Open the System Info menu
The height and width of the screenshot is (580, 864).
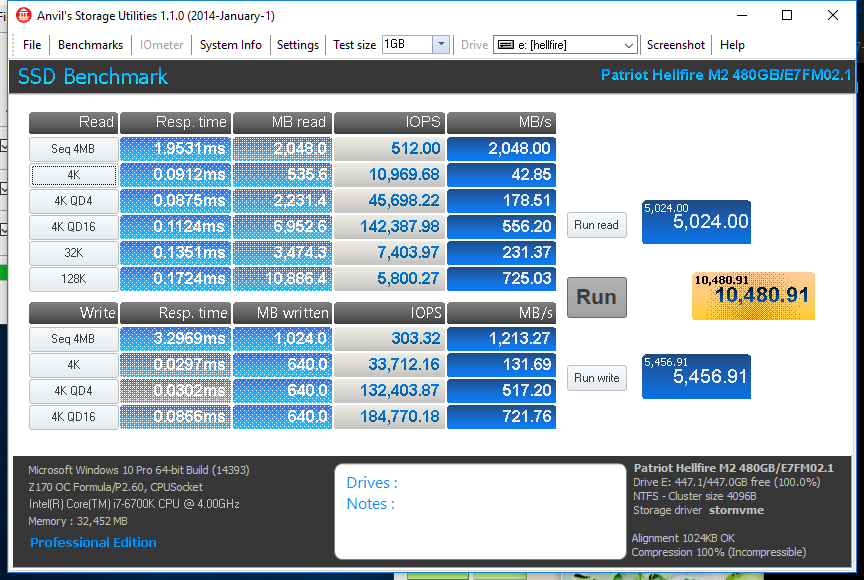(x=230, y=45)
